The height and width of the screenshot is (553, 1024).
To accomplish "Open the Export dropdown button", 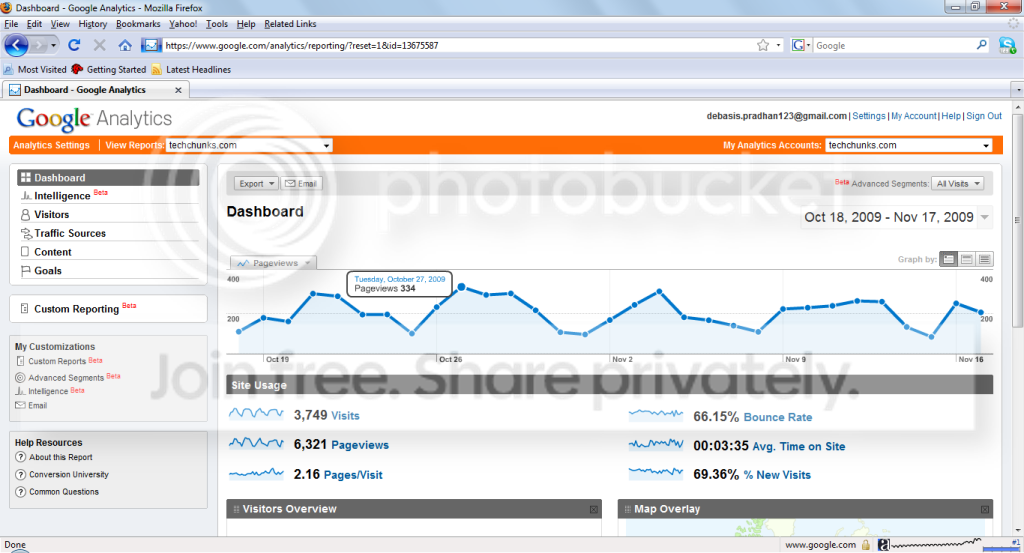I will [x=256, y=183].
